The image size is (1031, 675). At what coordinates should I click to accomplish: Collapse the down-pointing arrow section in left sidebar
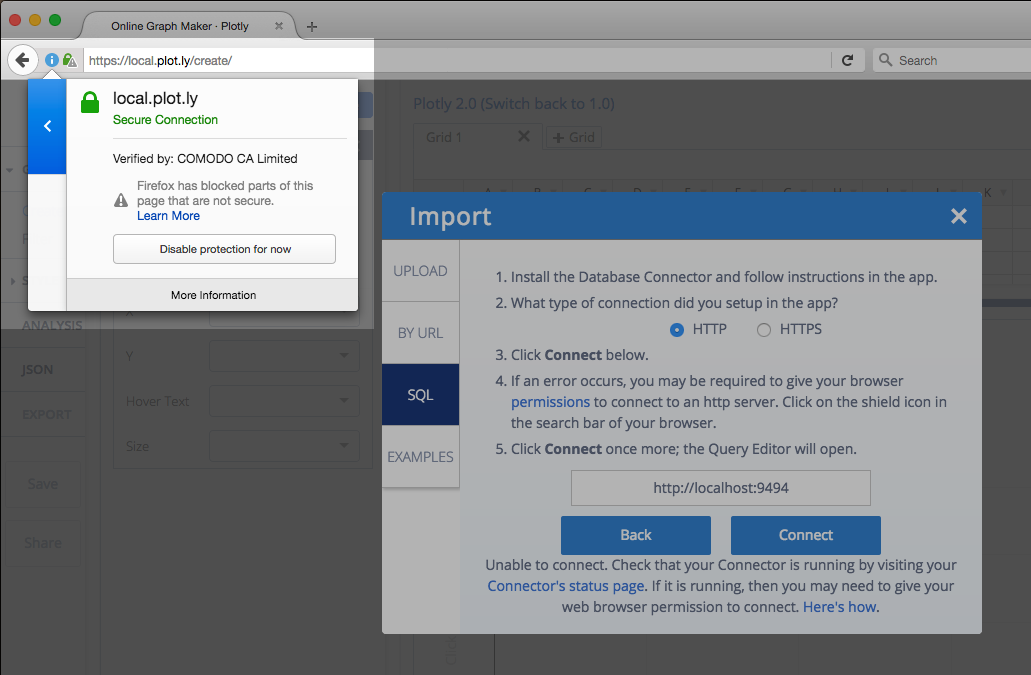10,170
